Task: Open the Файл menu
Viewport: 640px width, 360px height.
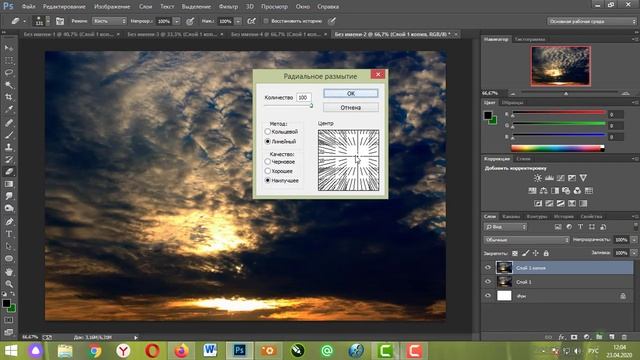Action: point(28,7)
